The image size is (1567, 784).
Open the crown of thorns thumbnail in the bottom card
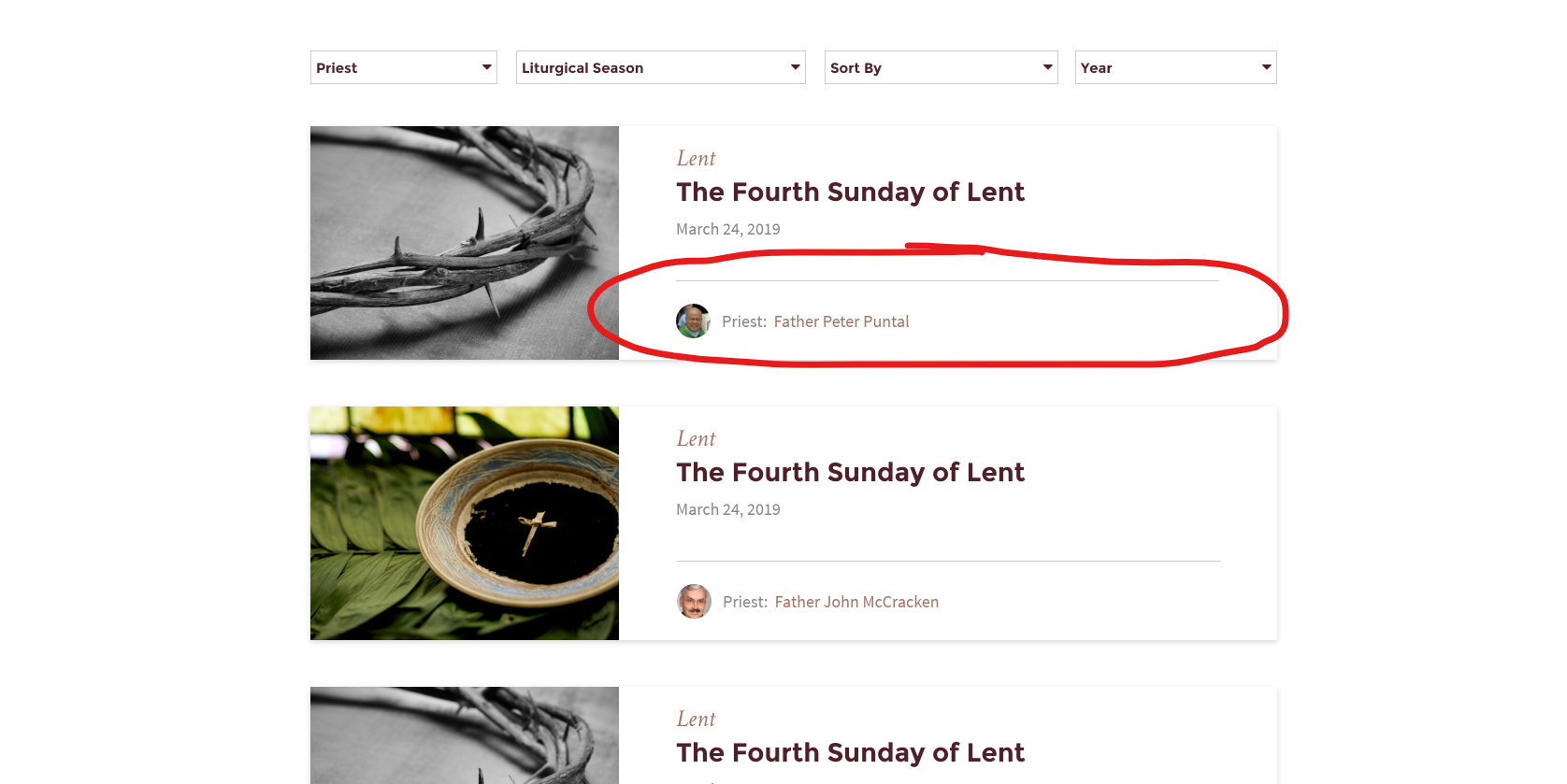464,736
